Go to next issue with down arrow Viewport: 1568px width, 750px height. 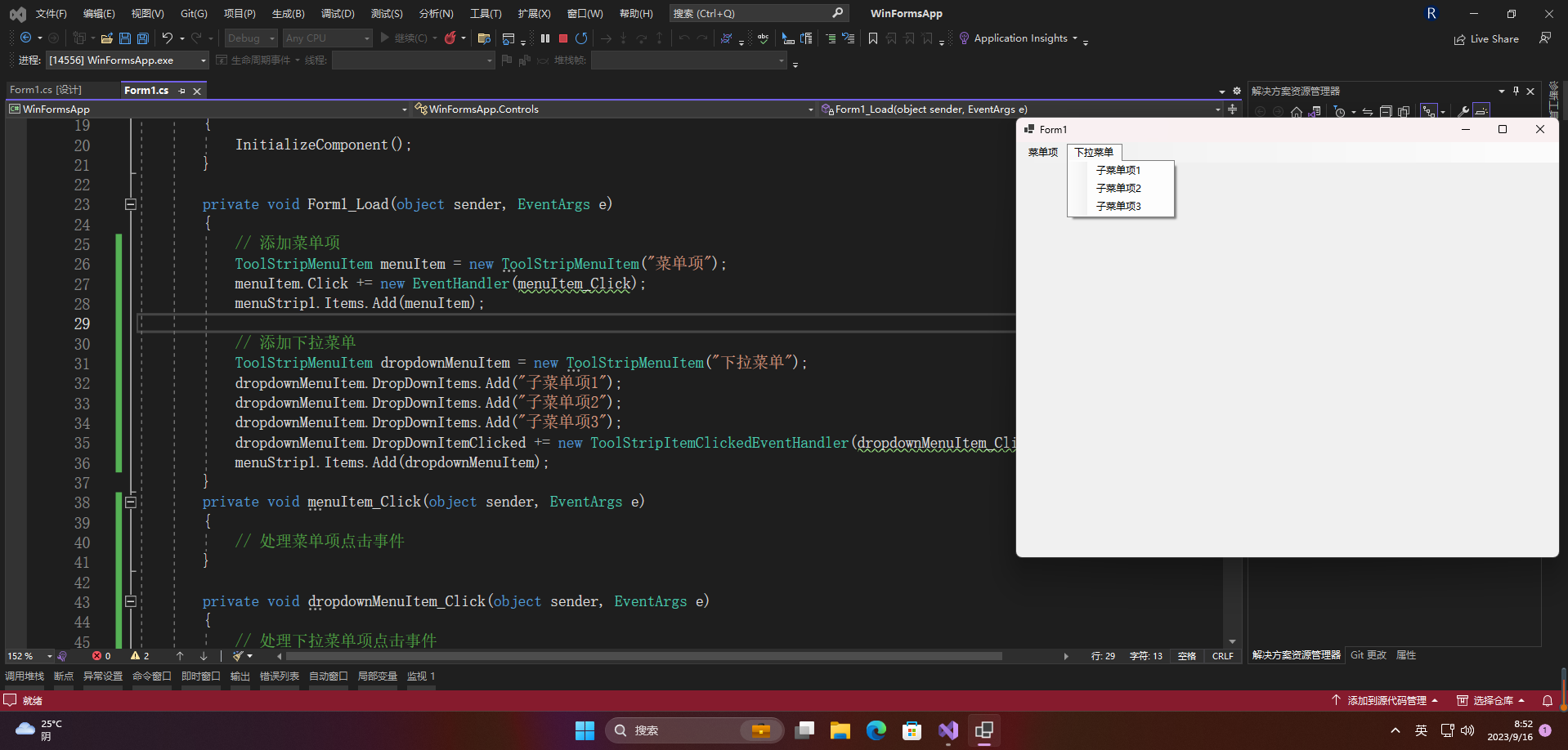tap(204, 656)
